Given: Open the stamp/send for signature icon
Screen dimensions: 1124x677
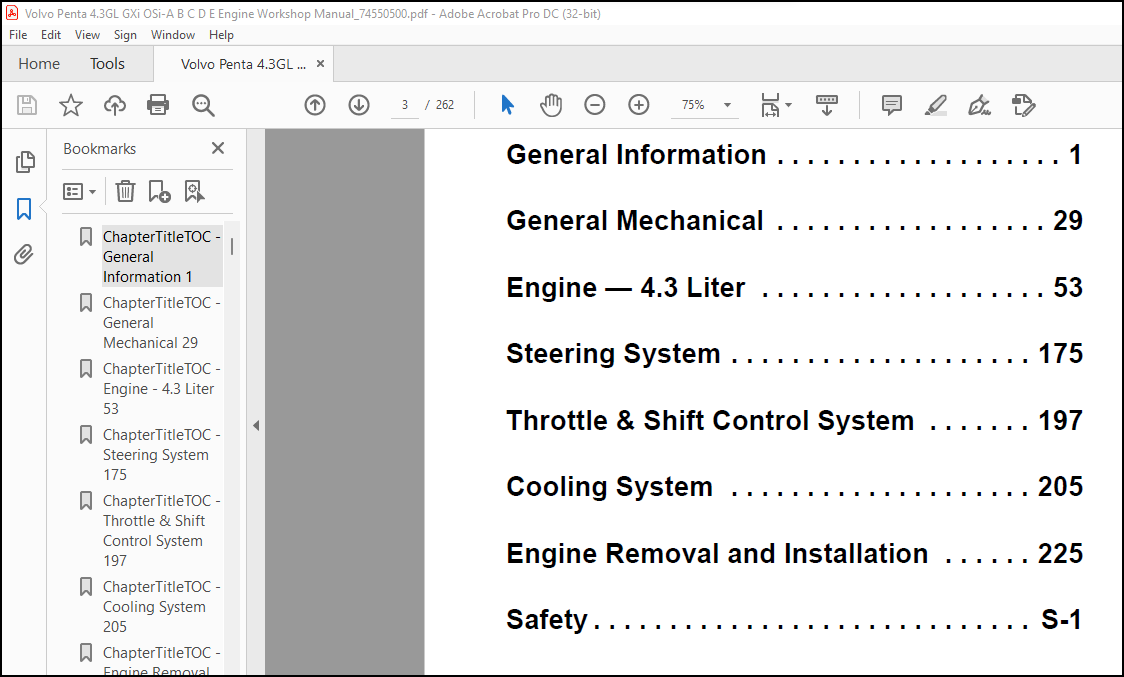Looking at the screenshot, I should (x=1023, y=105).
